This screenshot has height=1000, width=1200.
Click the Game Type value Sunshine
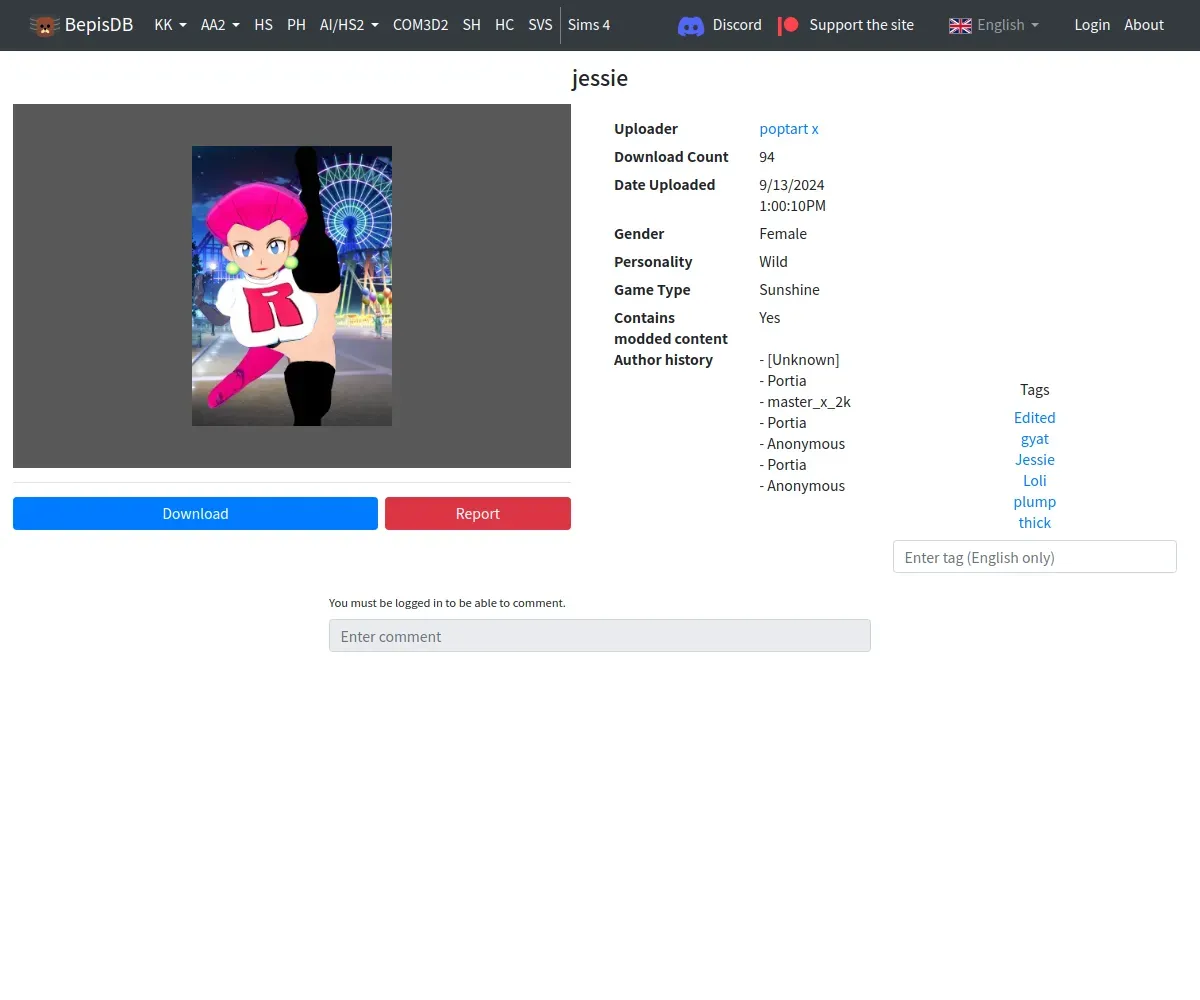(789, 290)
